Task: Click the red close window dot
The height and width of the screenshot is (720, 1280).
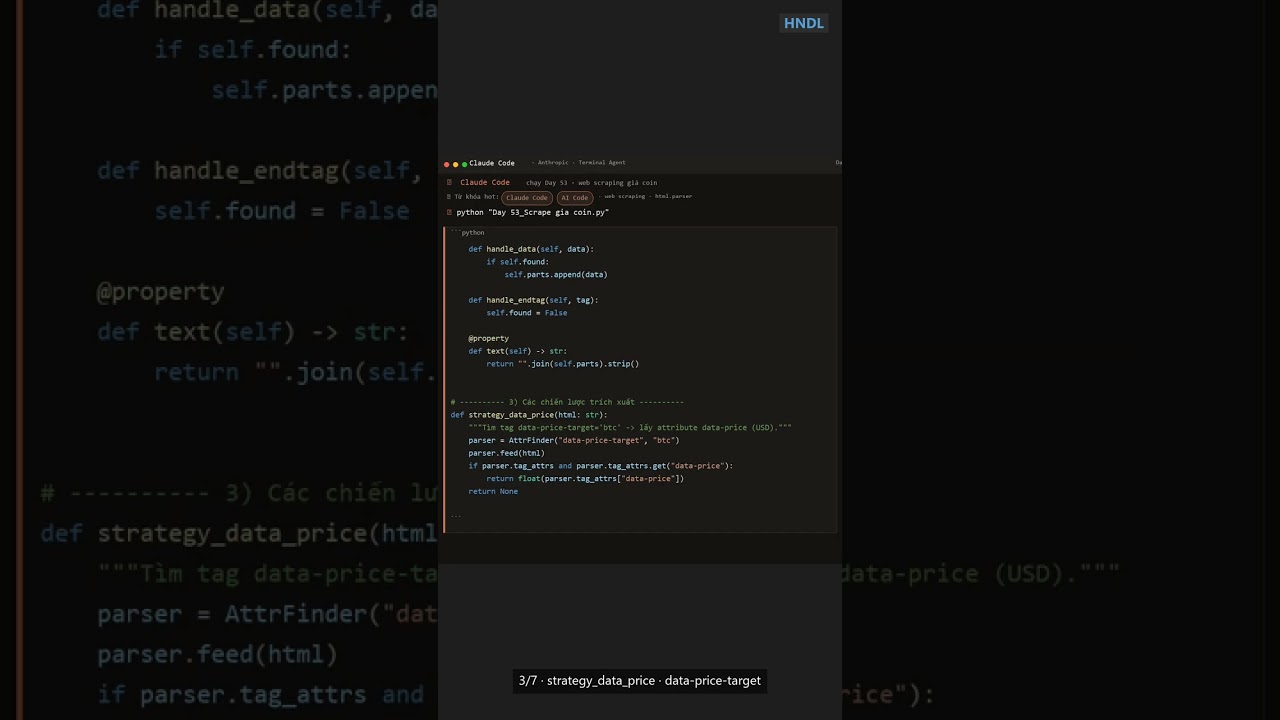Action: click(x=447, y=164)
